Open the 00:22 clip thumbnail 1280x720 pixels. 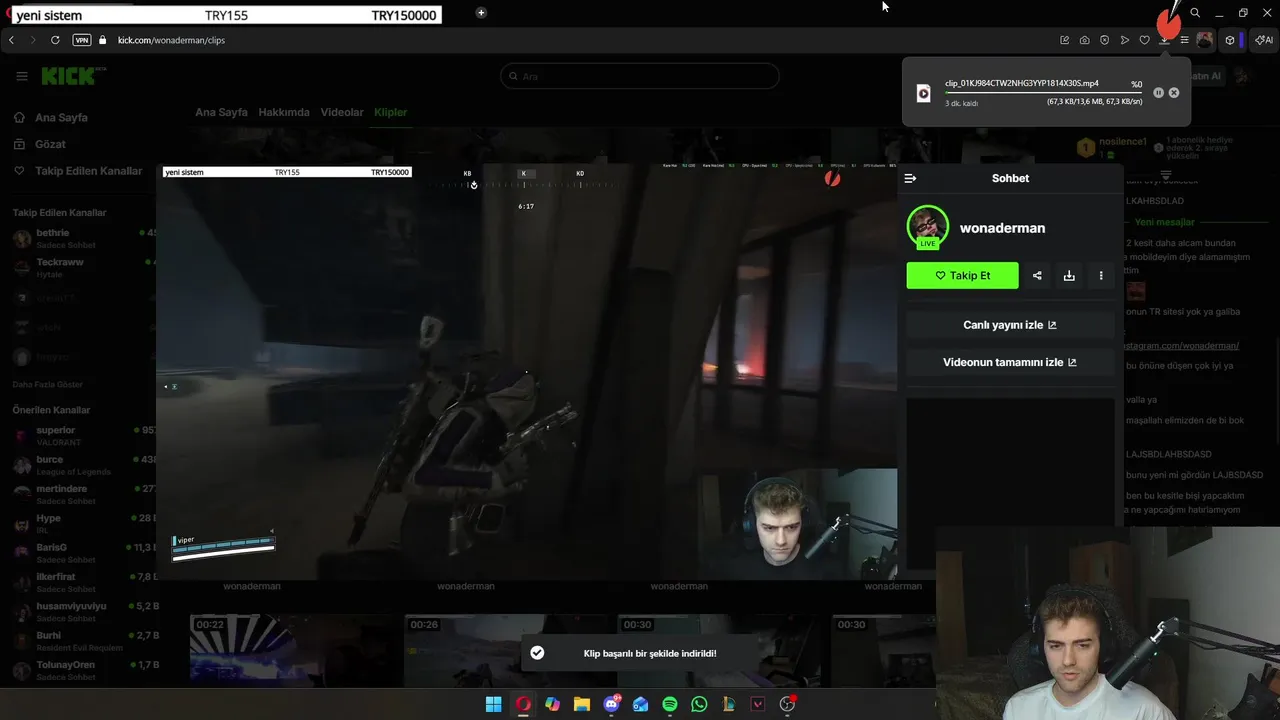295,649
